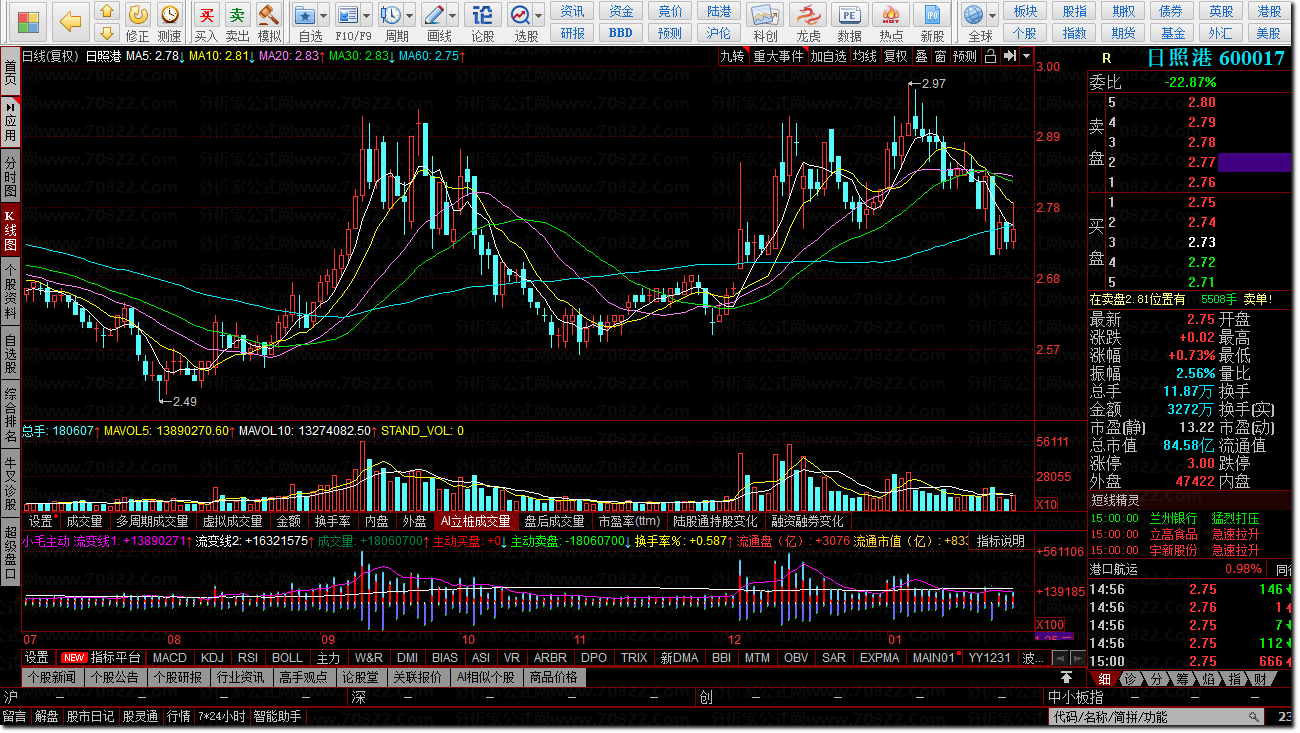Open the 热点 flame icon
The height and width of the screenshot is (733, 1300).
(x=891, y=15)
